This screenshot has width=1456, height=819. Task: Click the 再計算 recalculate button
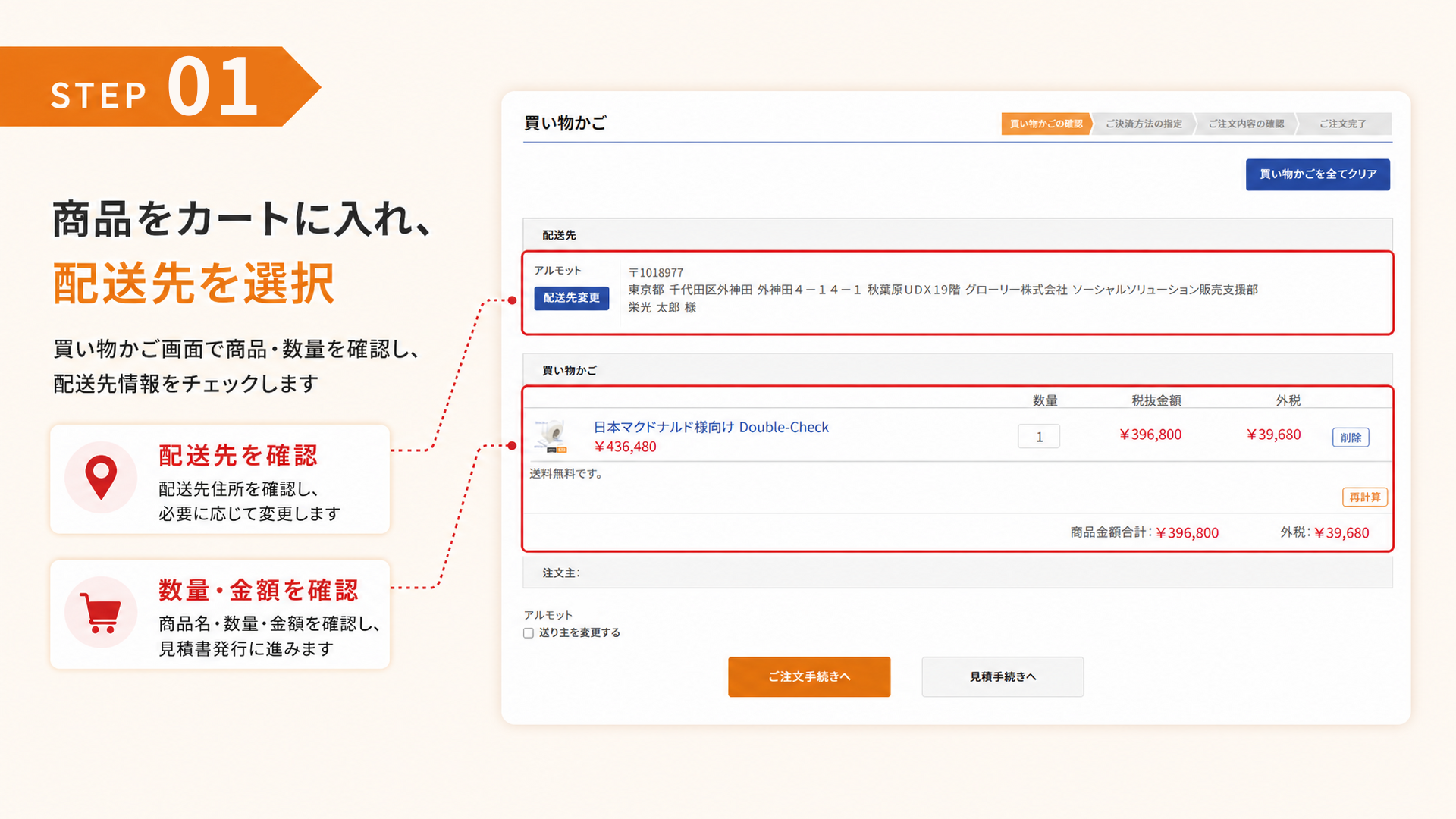pos(1365,497)
